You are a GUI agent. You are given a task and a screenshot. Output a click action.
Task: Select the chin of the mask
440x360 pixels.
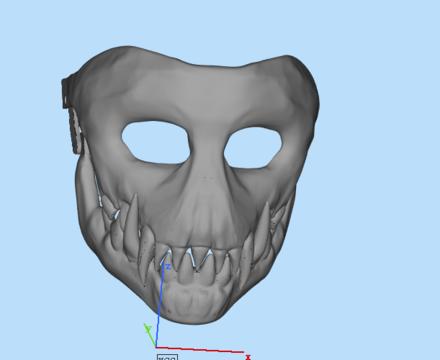pos(193,307)
